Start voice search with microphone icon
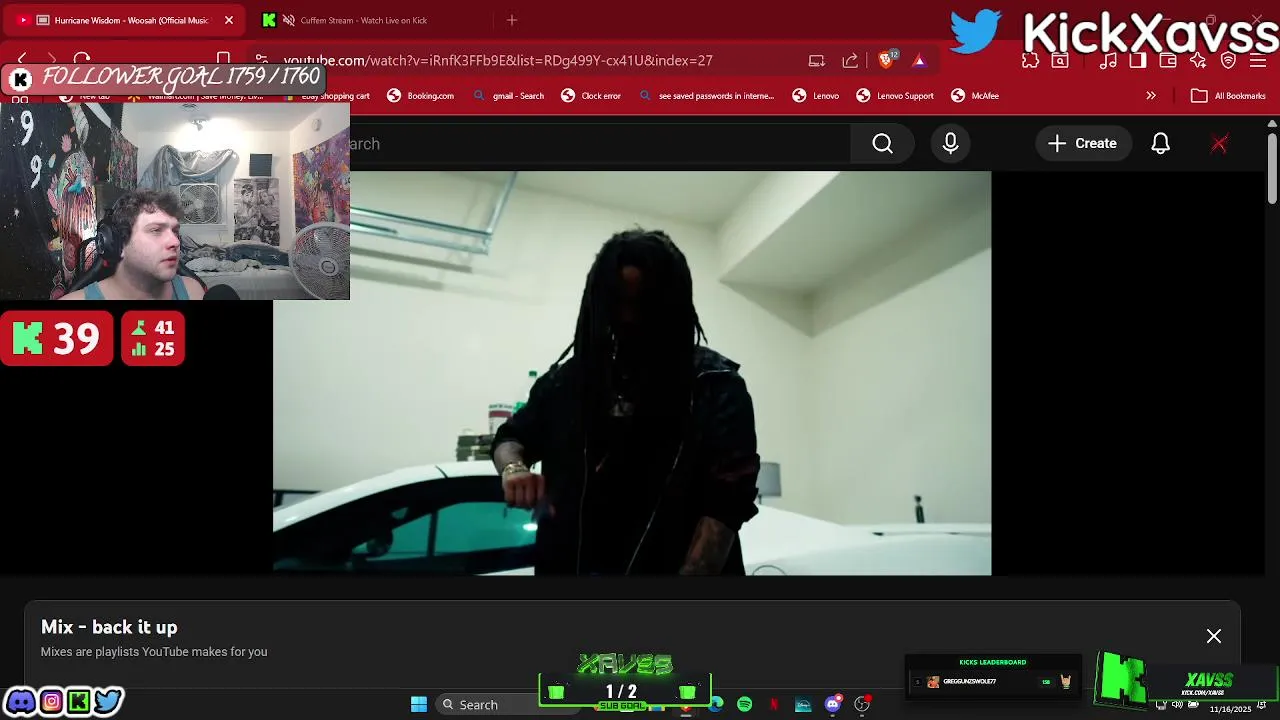 [x=950, y=144]
